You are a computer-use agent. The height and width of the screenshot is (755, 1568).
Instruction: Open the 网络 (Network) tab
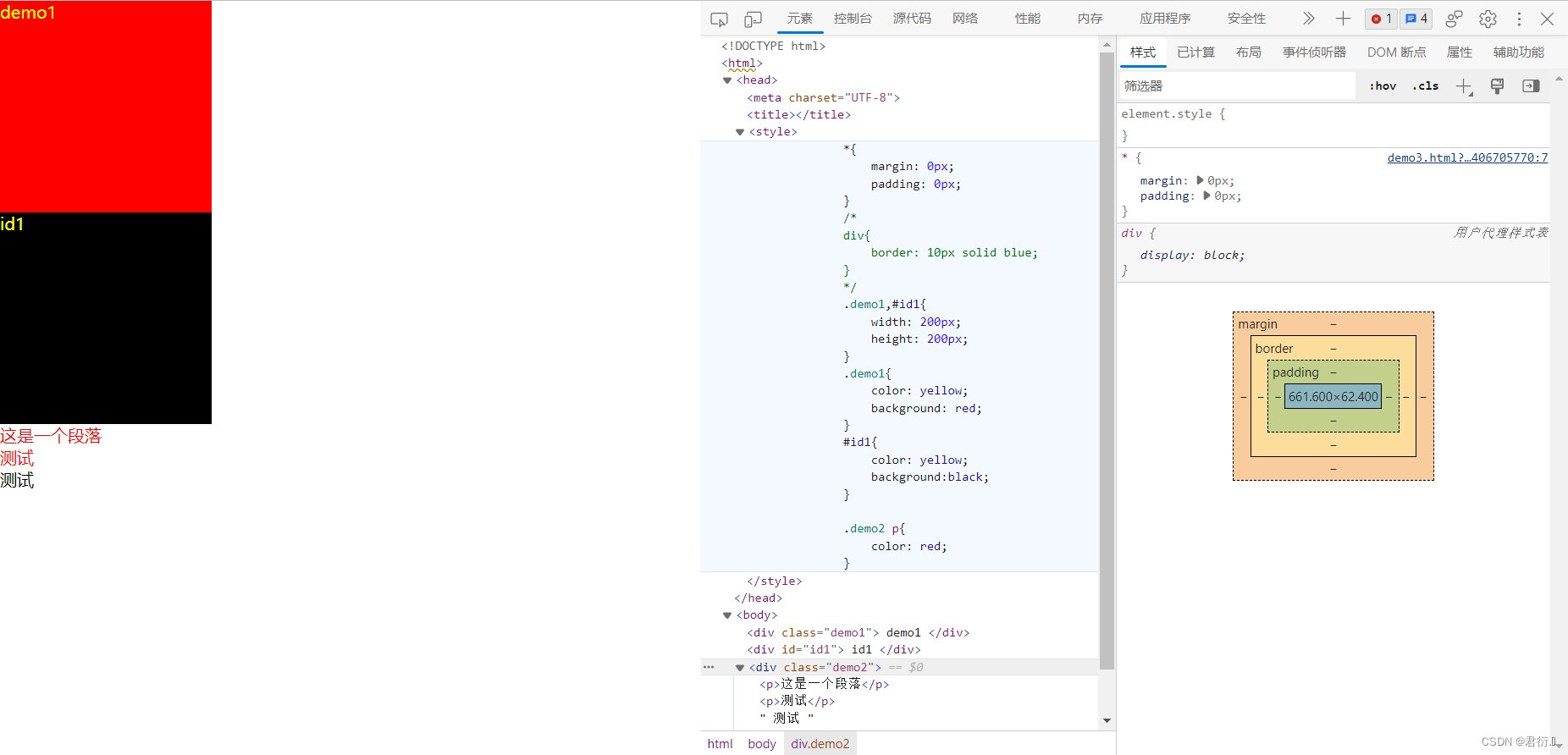click(965, 19)
